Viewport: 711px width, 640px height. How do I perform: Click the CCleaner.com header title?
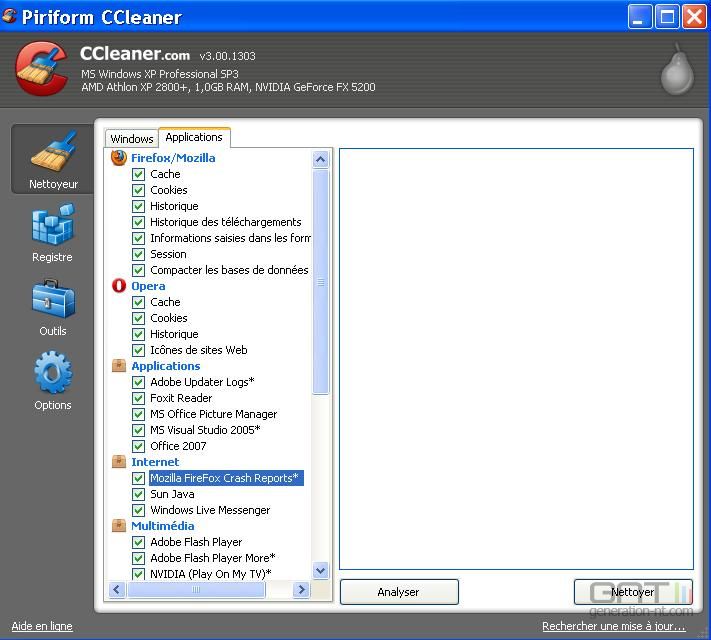[x=135, y=54]
